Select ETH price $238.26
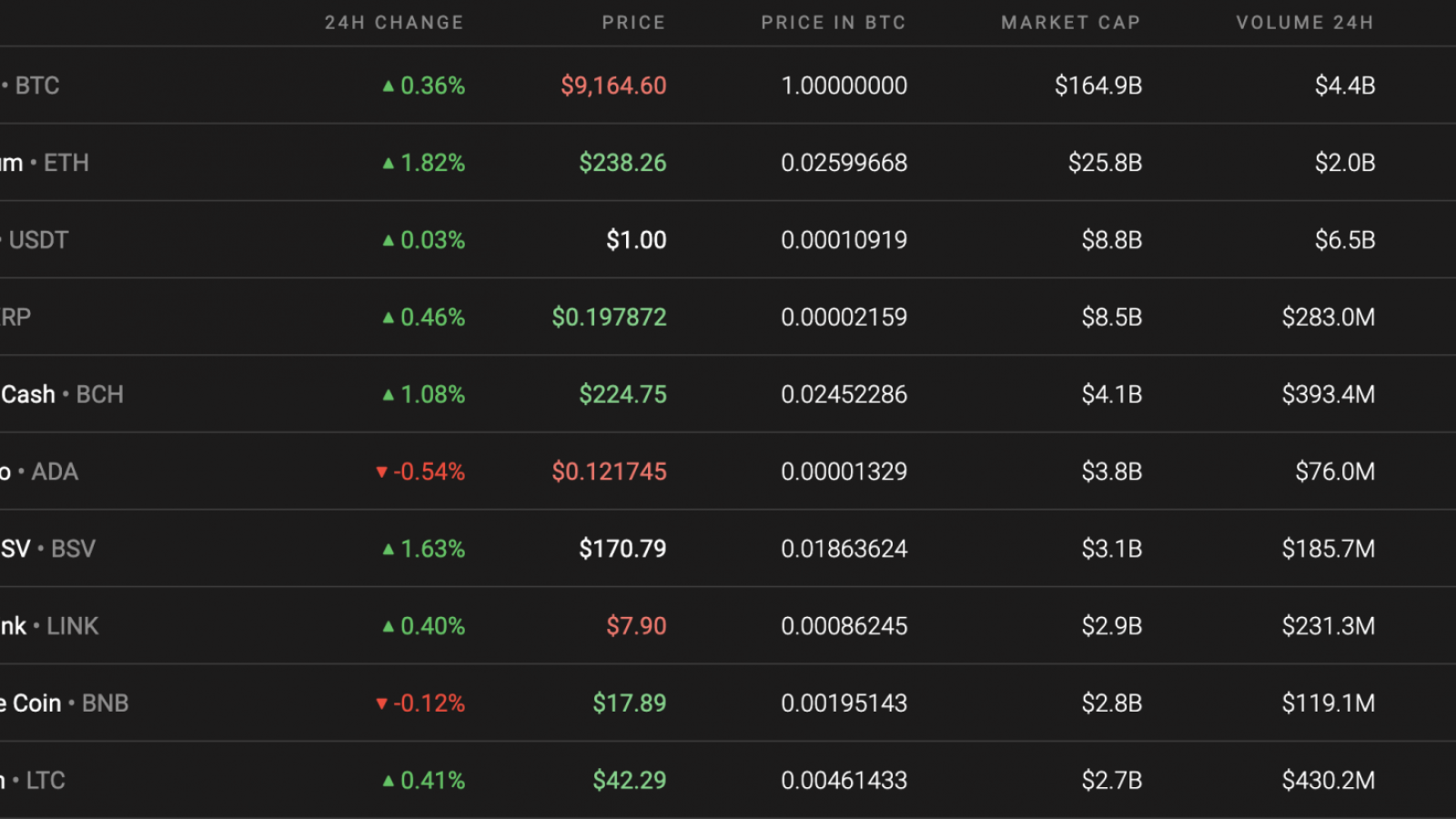Viewport: 1456px width, 819px height. (x=623, y=163)
